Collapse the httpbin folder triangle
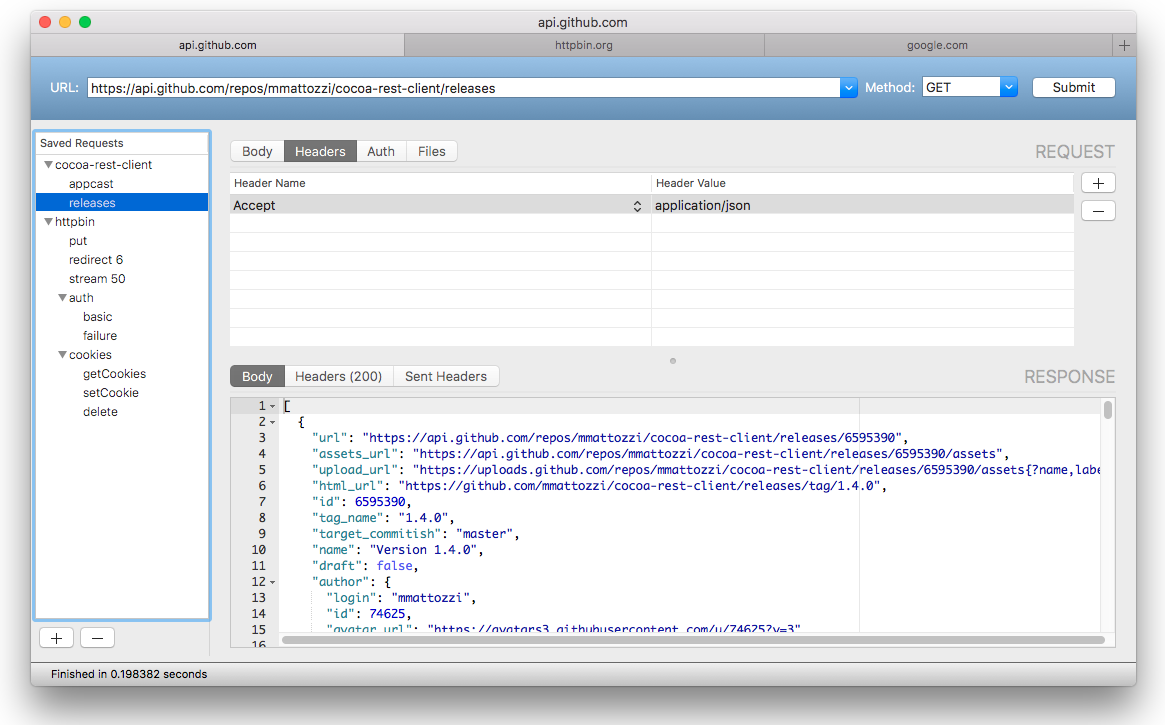The image size is (1165, 725). click(48, 221)
